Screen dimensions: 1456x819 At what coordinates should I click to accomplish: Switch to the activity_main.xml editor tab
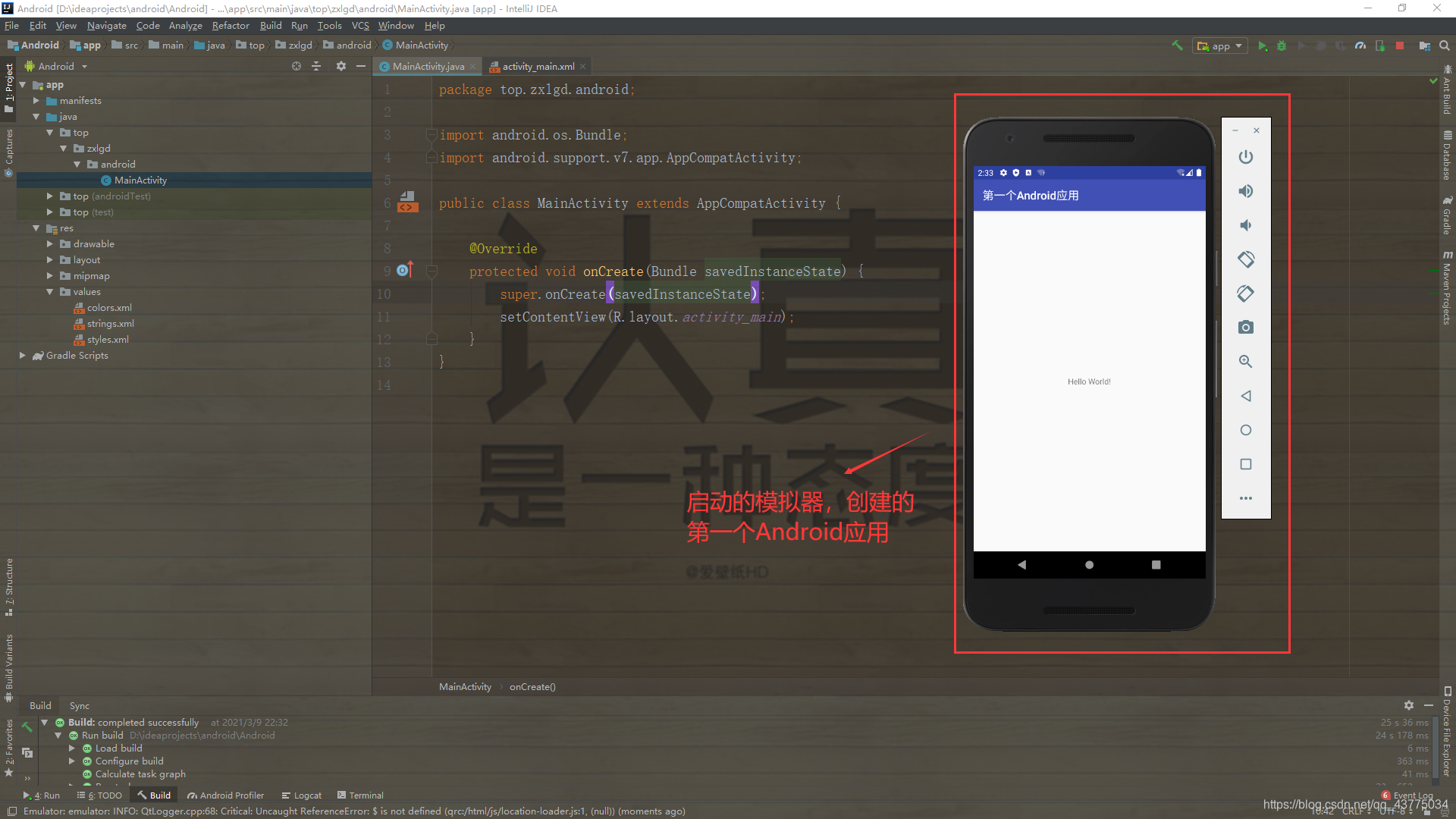538,67
